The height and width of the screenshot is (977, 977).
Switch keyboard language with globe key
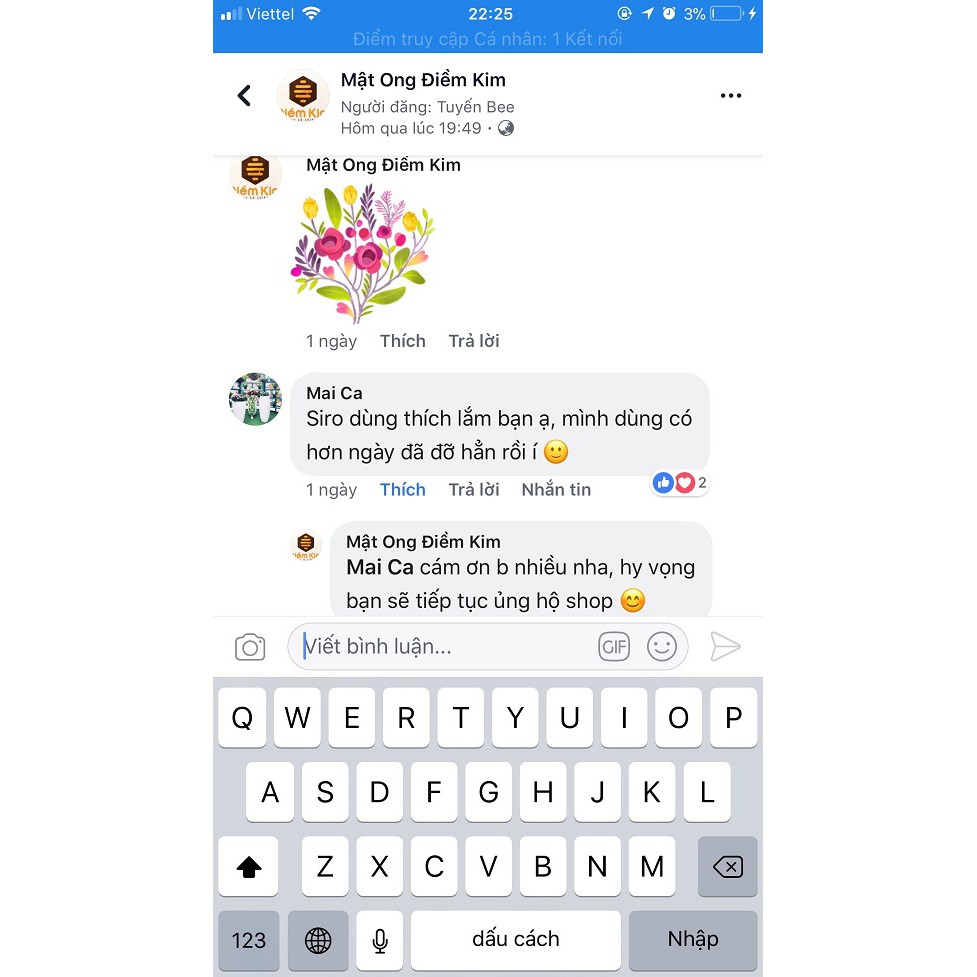[318, 940]
